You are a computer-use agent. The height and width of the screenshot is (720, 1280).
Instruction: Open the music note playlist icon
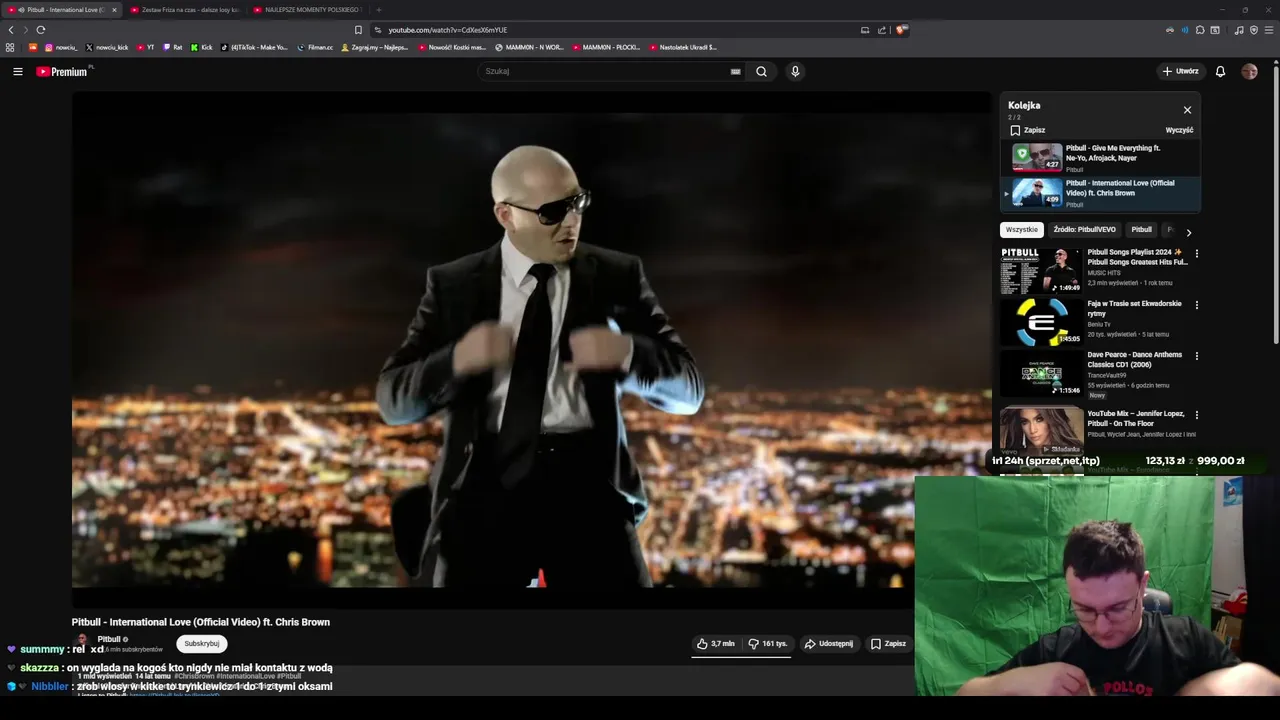click(1239, 30)
